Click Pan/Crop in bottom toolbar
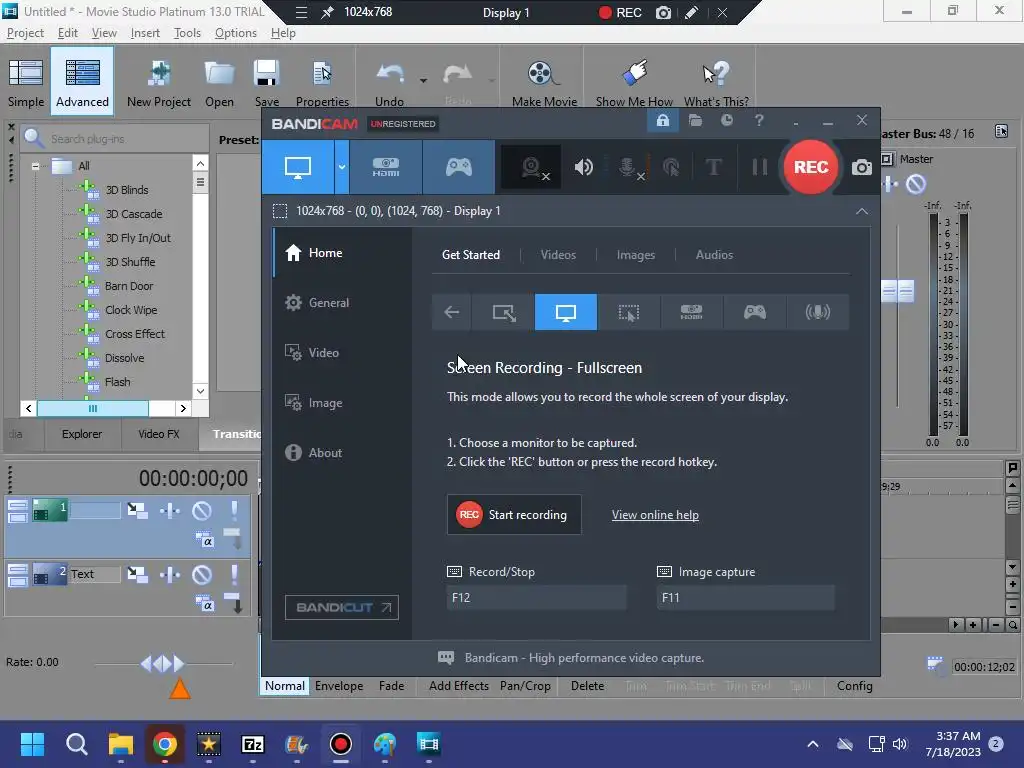The image size is (1024, 768). 525,686
